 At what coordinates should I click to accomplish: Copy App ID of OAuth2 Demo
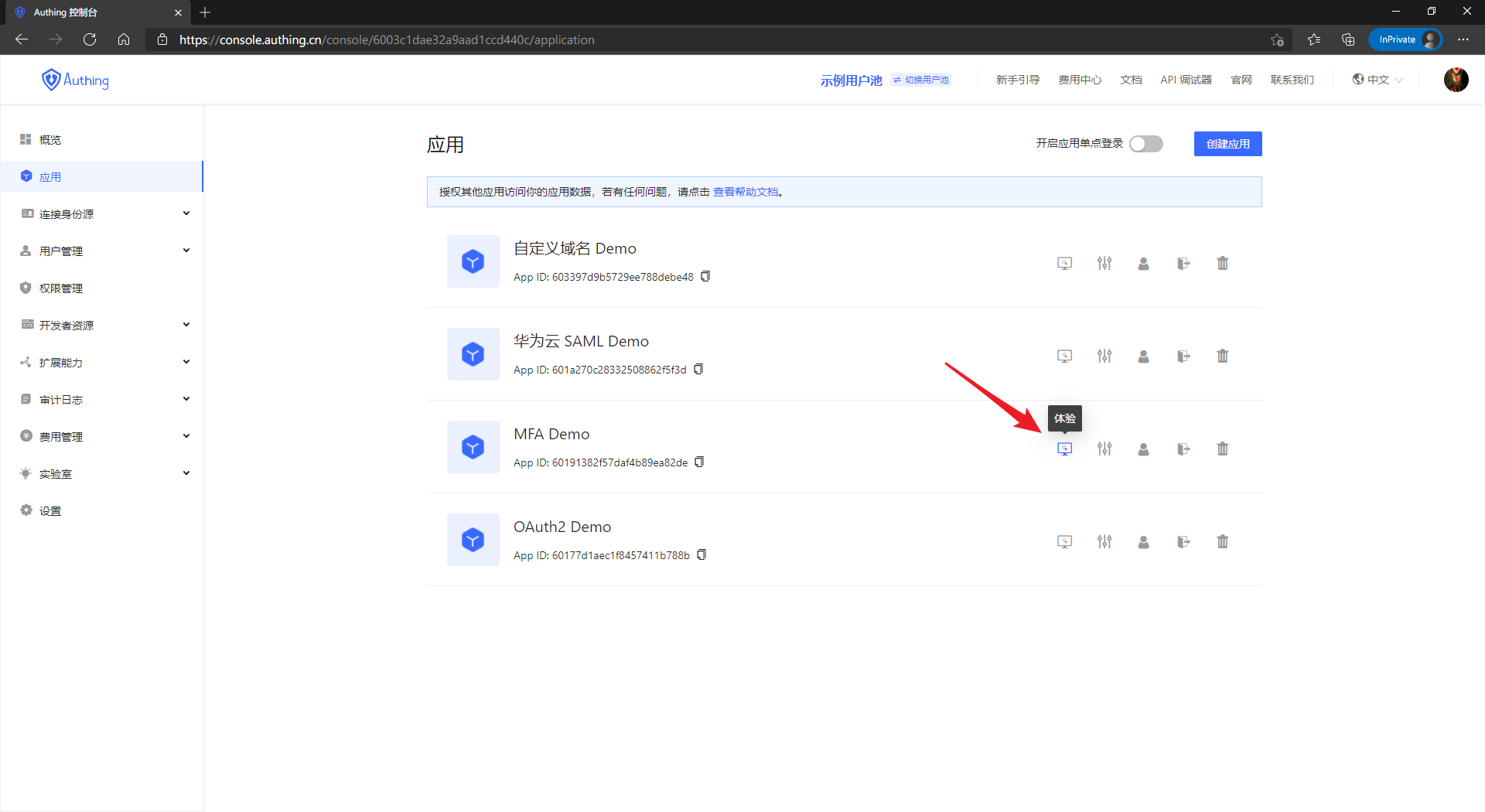point(702,555)
